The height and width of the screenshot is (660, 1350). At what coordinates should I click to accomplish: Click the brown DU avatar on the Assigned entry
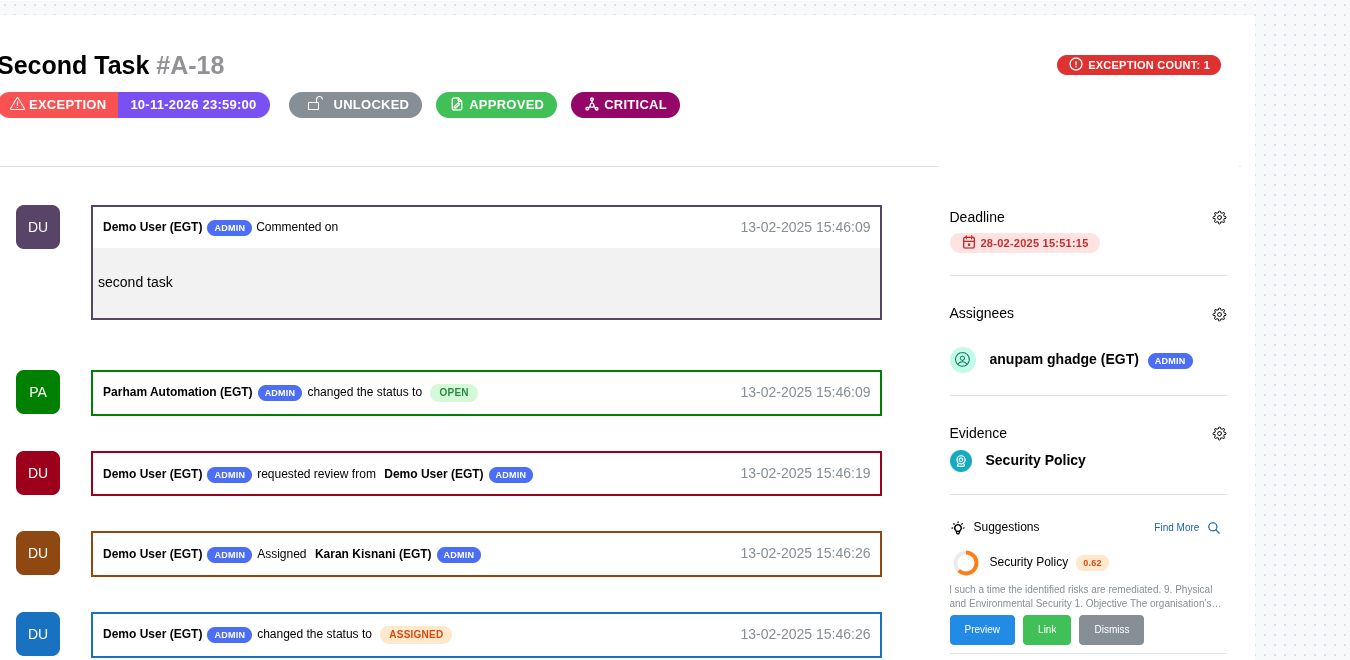pyautogui.click(x=38, y=553)
